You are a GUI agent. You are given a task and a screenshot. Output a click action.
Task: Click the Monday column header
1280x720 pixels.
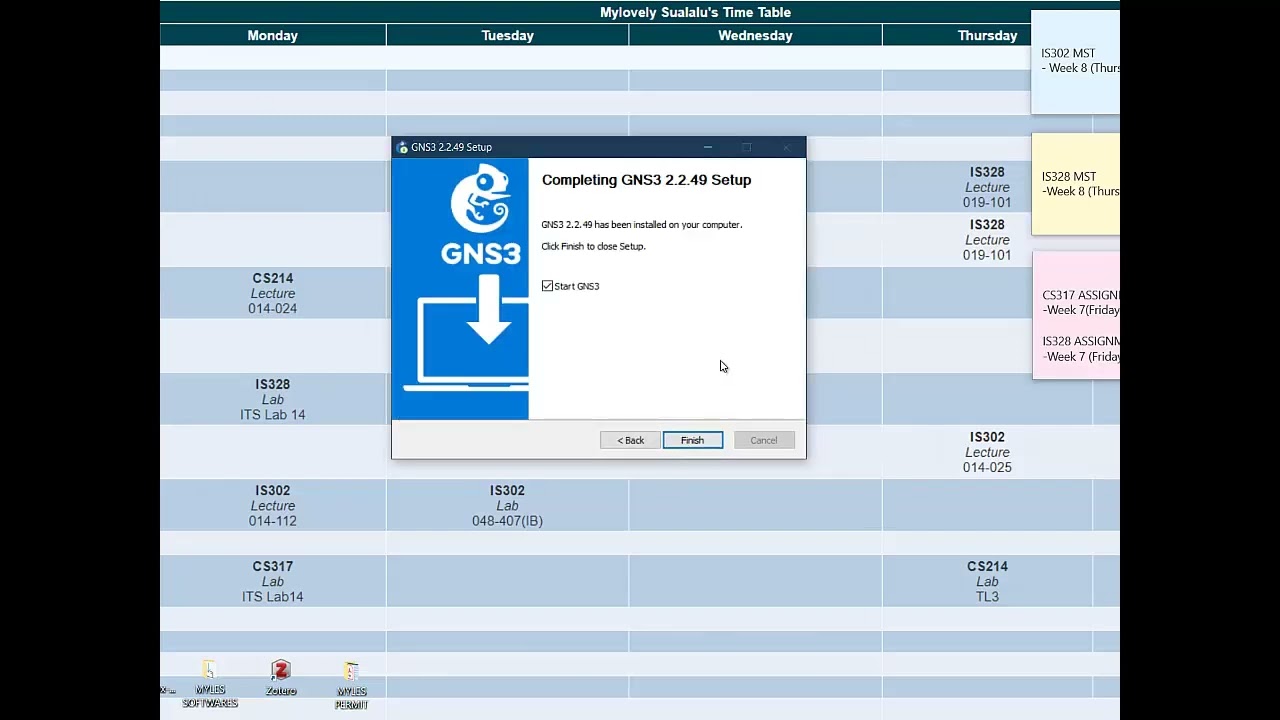tap(273, 35)
